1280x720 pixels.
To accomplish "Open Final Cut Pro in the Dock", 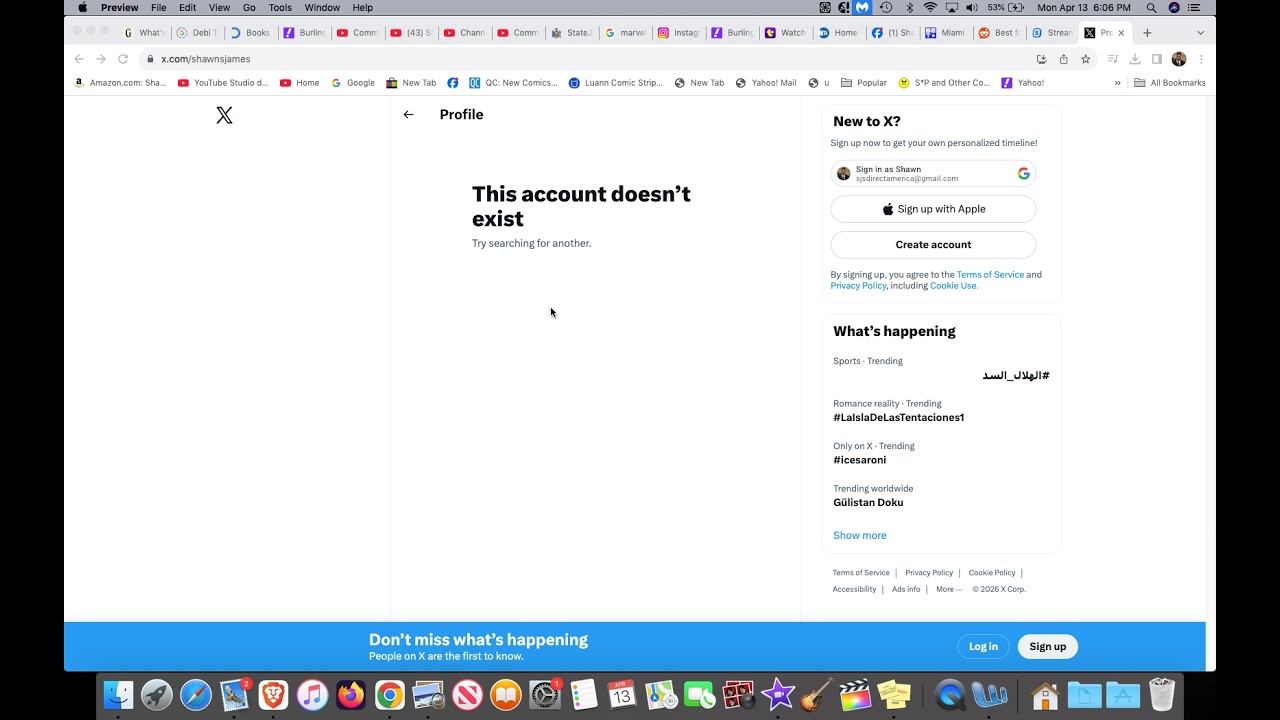I will click(855, 694).
